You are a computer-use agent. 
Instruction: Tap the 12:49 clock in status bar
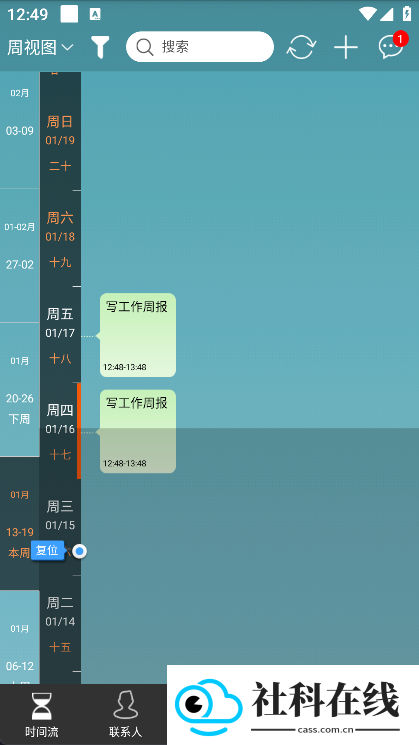click(x=28, y=14)
